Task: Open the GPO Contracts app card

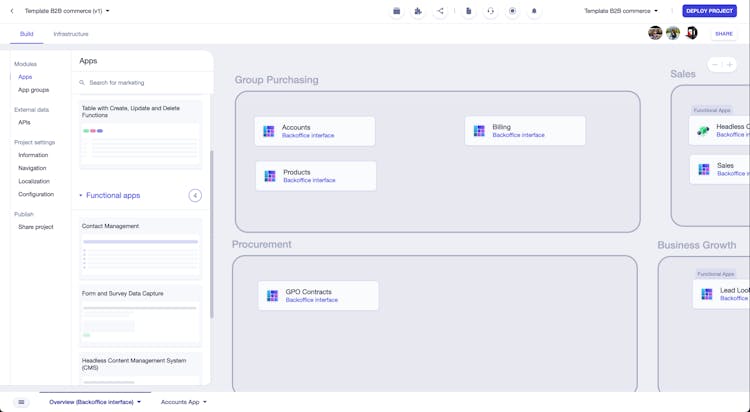Action: pos(318,296)
